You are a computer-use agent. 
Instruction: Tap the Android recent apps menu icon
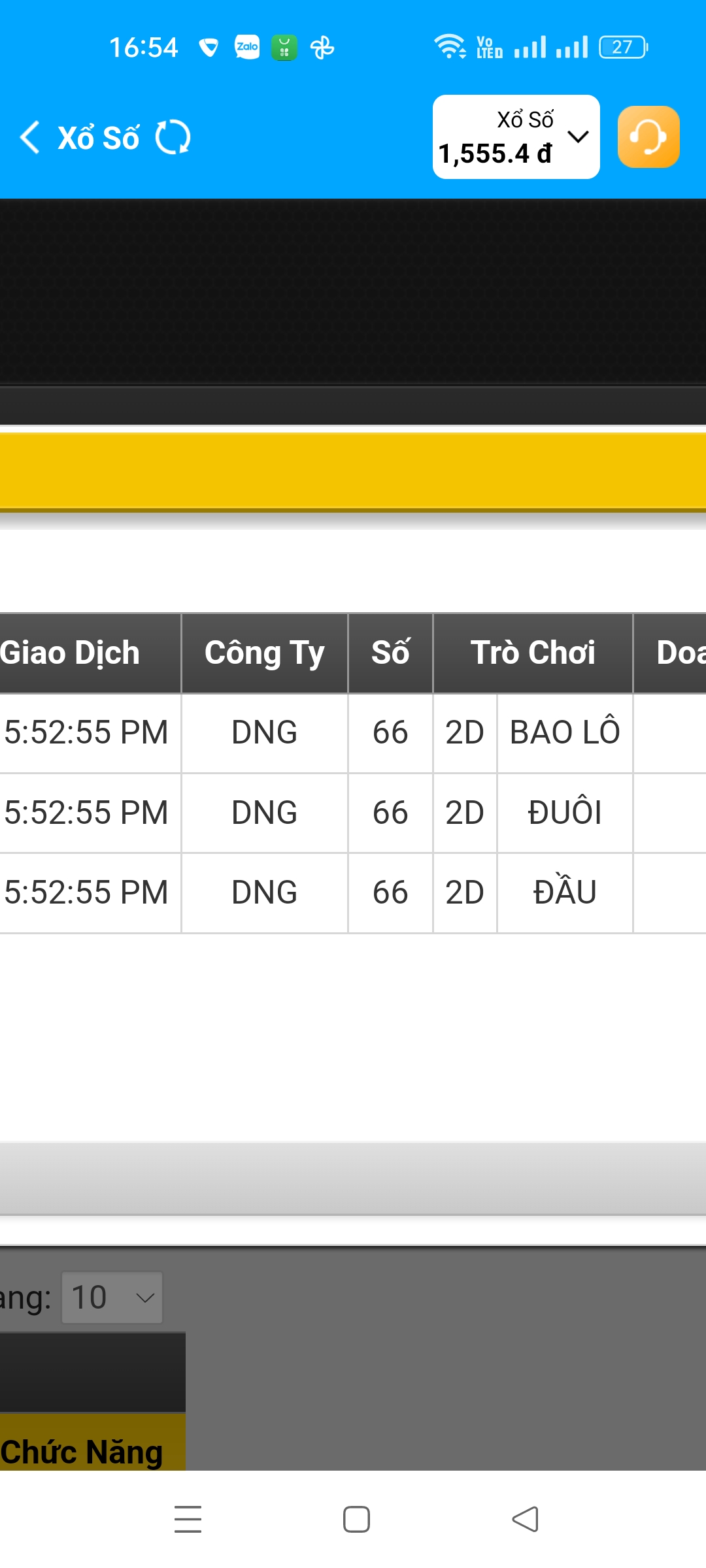(x=188, y=1519)
